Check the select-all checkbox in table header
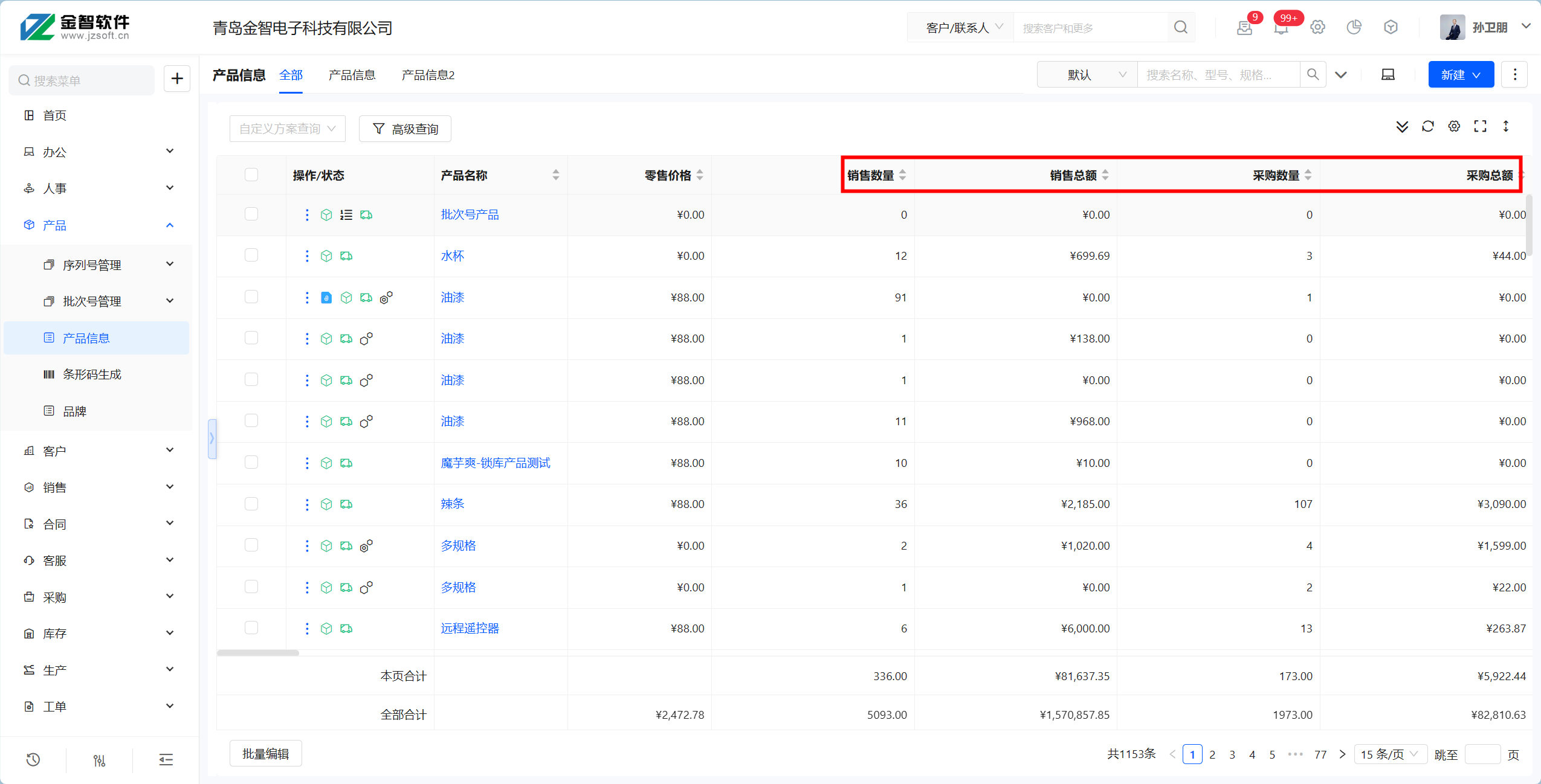1541x784 pixels. [251, 175]
